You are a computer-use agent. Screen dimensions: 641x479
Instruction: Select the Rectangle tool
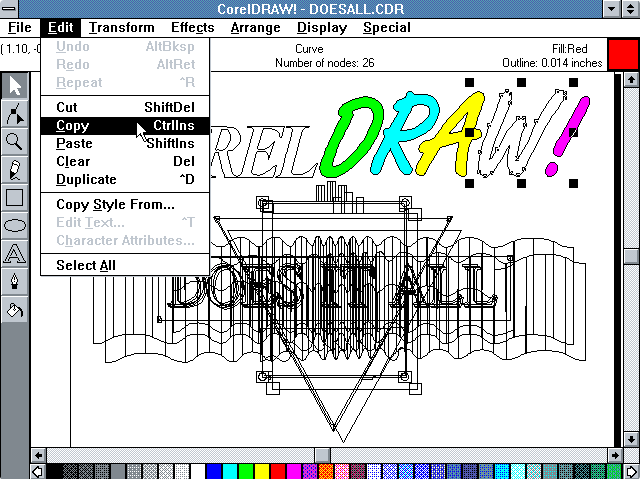pyautogui.click(x=15, y=197)
